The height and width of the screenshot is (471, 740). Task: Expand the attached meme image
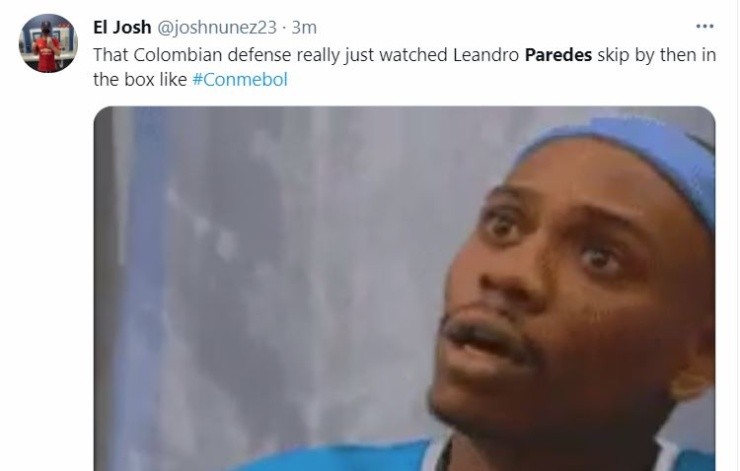(x=404, y=288)
